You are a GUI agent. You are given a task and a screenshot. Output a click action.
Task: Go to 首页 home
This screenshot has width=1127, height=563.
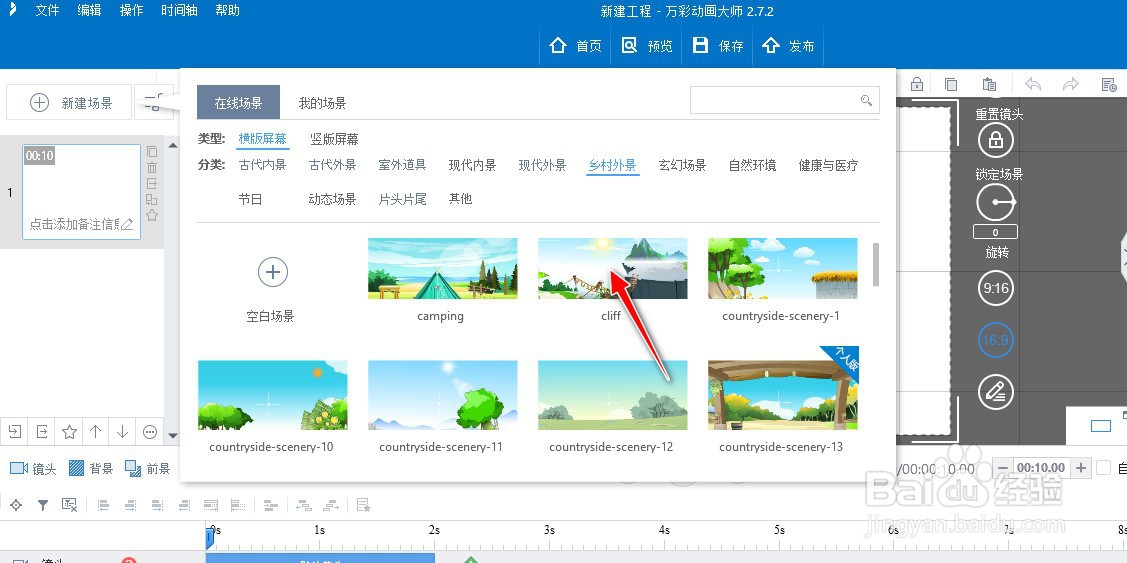point(575,46)
